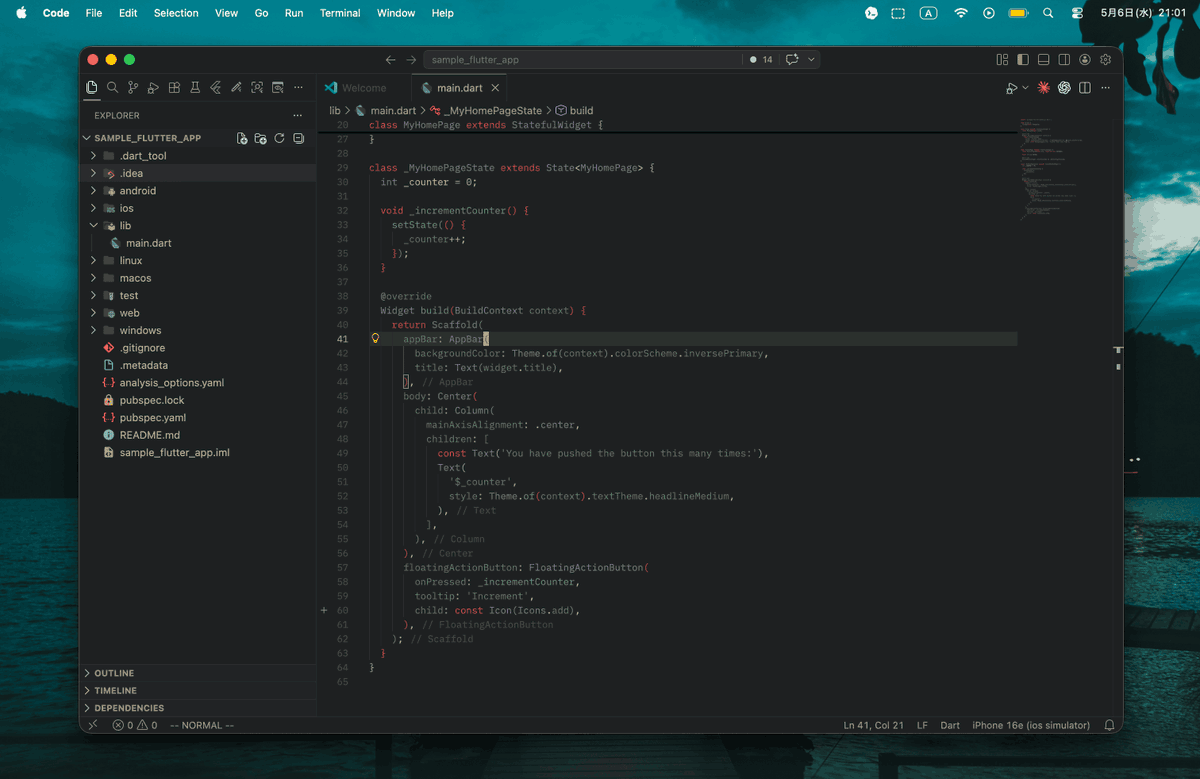Click the New File icon in Explorer
The height and width of the screenshot is (779, 1200).
pos(242,138)
